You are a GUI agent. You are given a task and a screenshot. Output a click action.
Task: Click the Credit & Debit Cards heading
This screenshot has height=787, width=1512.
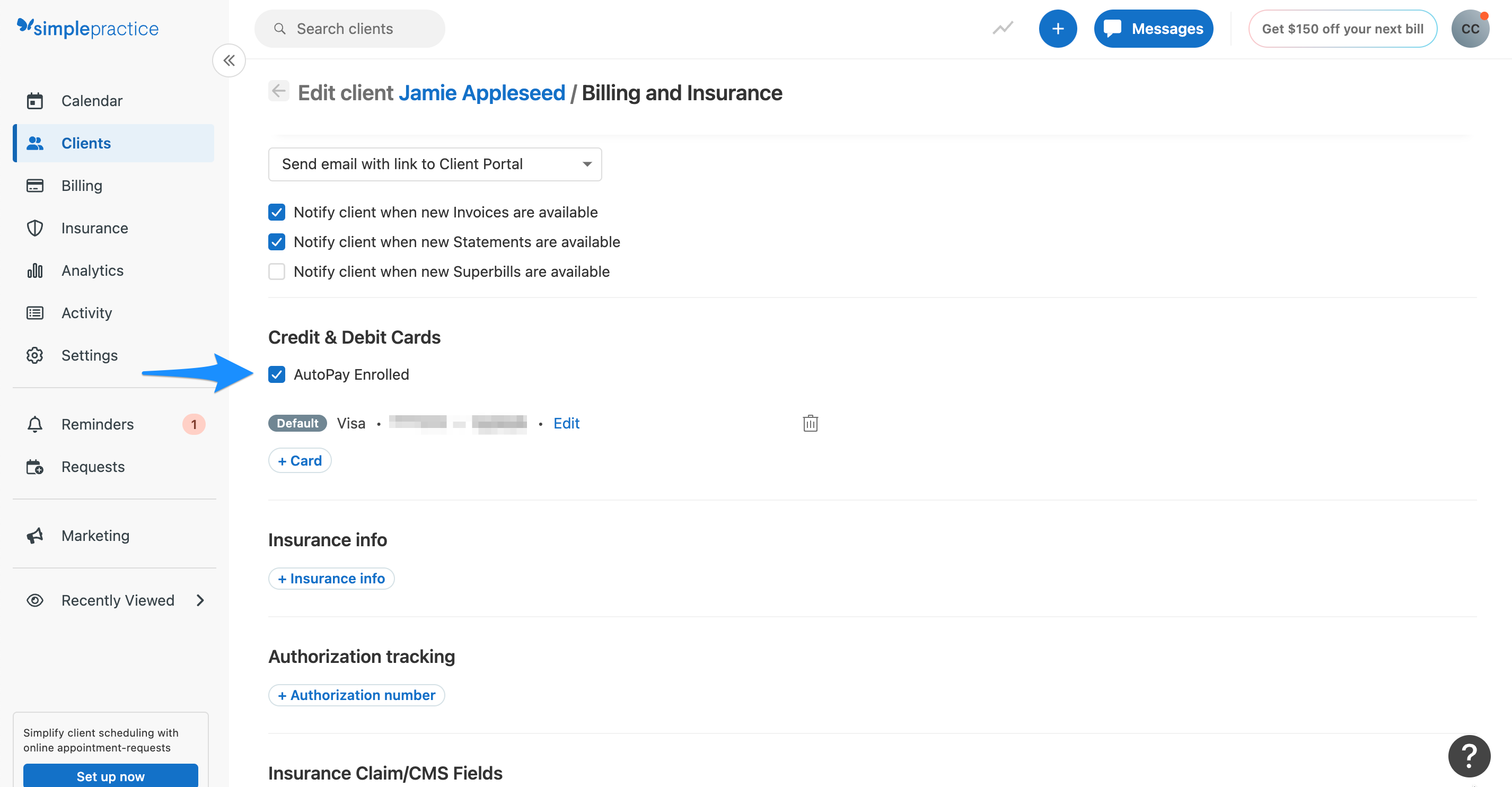(x=354, y=337)
